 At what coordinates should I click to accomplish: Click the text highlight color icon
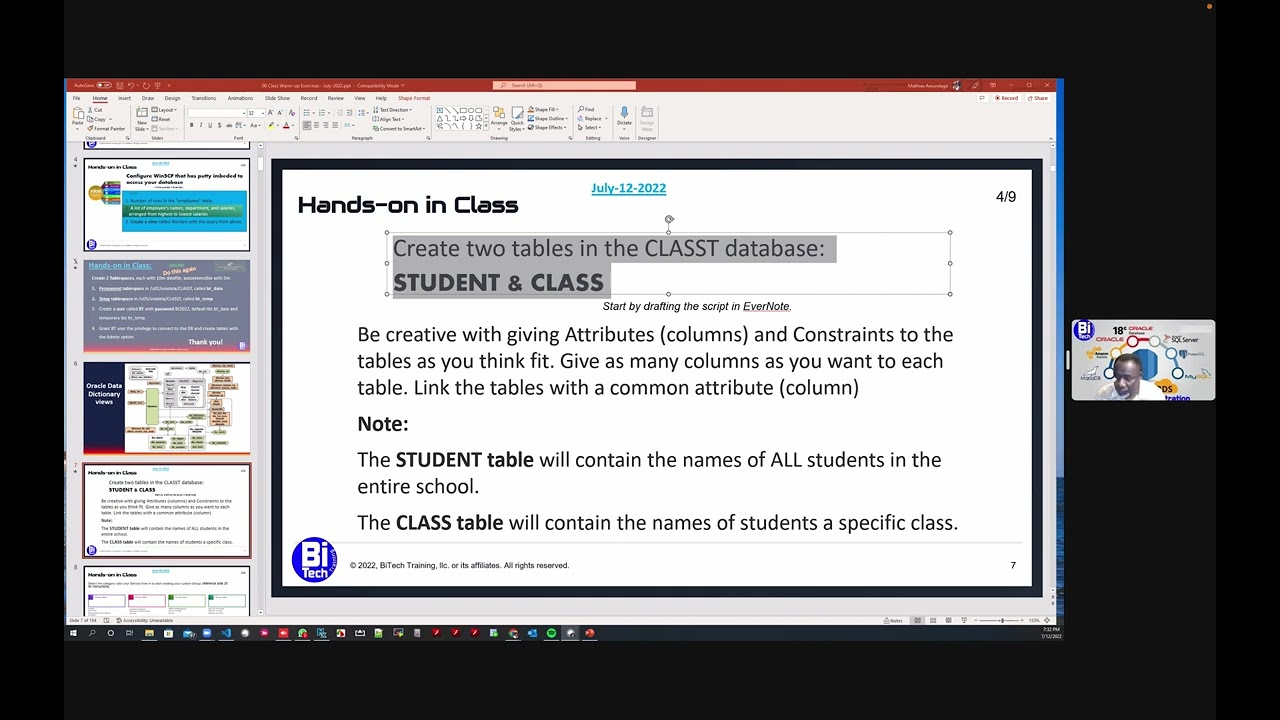tap(271, 125)
